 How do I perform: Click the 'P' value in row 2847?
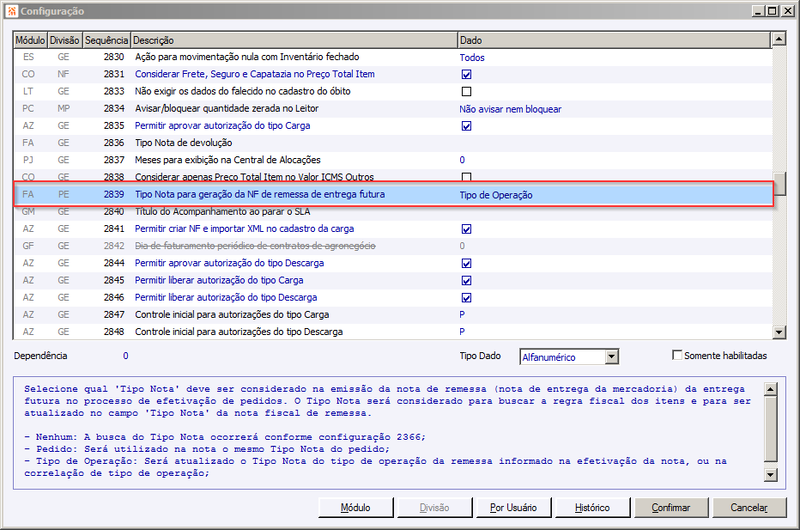462,315
